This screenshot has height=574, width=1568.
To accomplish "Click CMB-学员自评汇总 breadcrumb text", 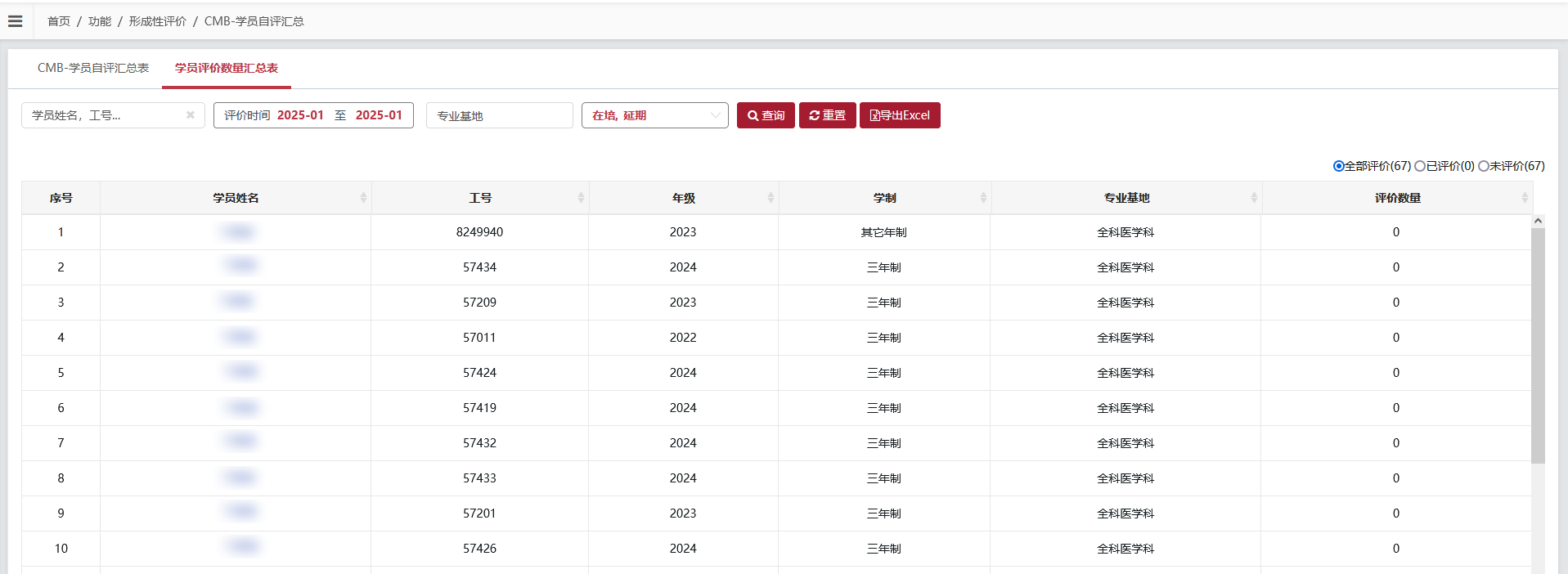I will (254, 21).
